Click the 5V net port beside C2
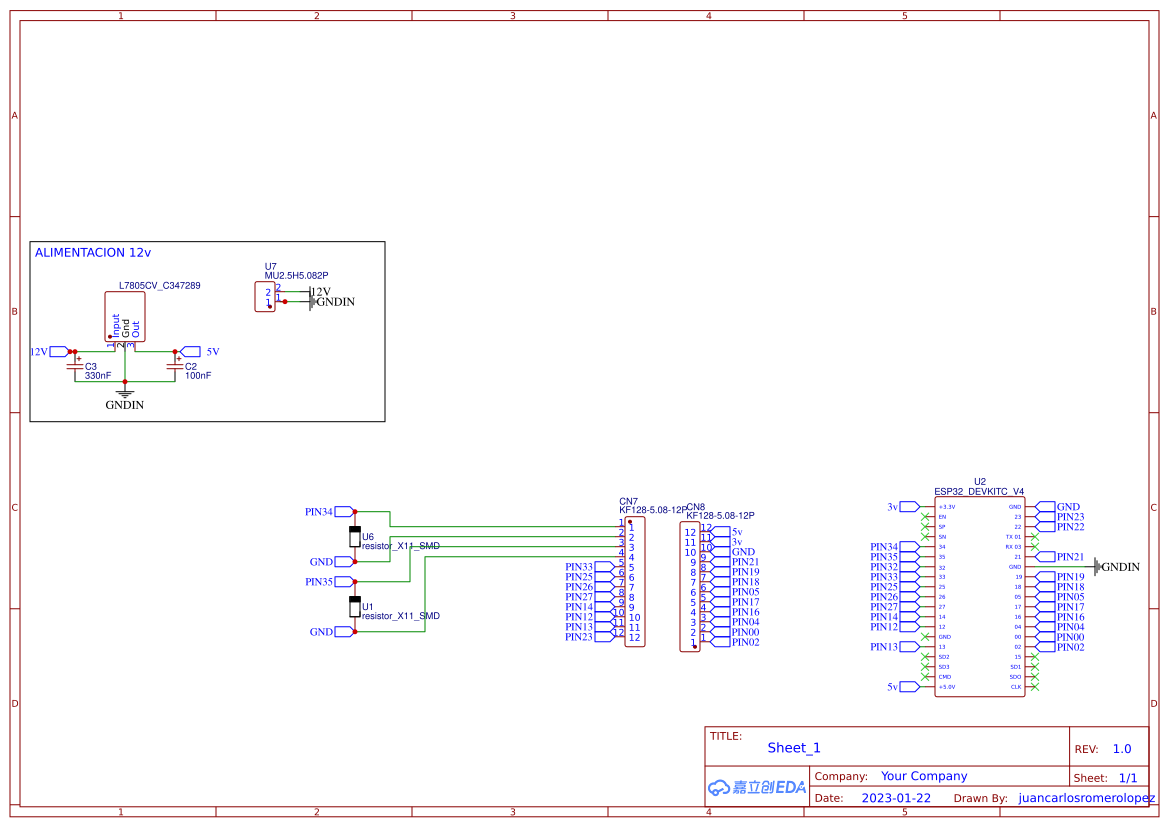This screenshot has width=1169, height=827. 190,351
